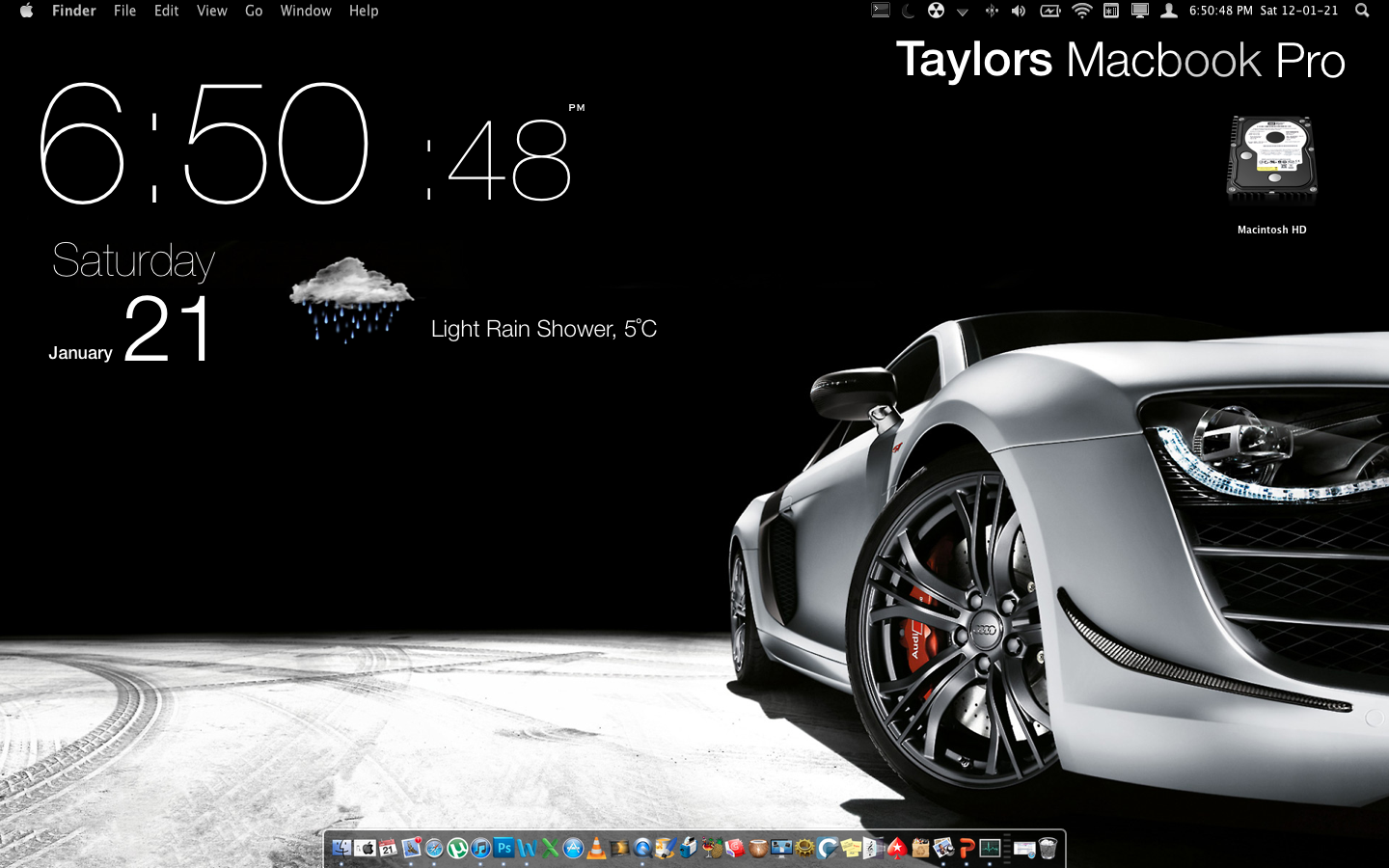
Task: Open the Edit menu
Action: point(167,11)
